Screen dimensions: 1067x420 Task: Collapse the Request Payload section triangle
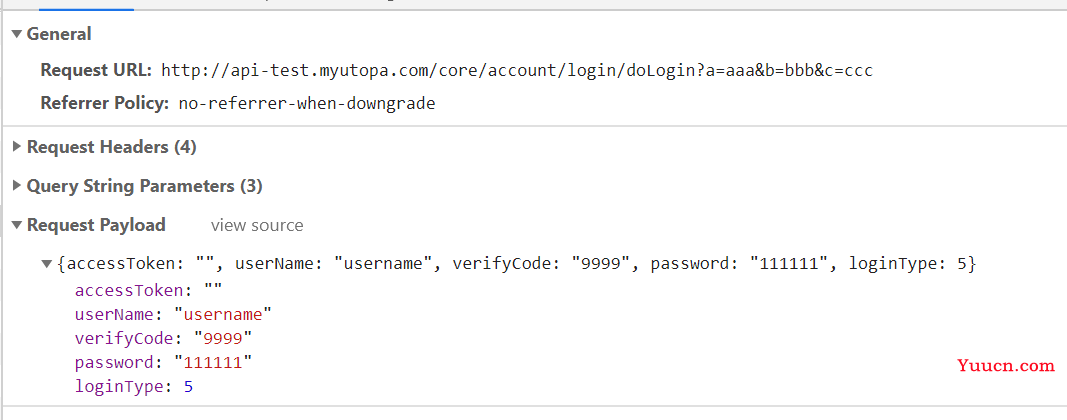16,225
